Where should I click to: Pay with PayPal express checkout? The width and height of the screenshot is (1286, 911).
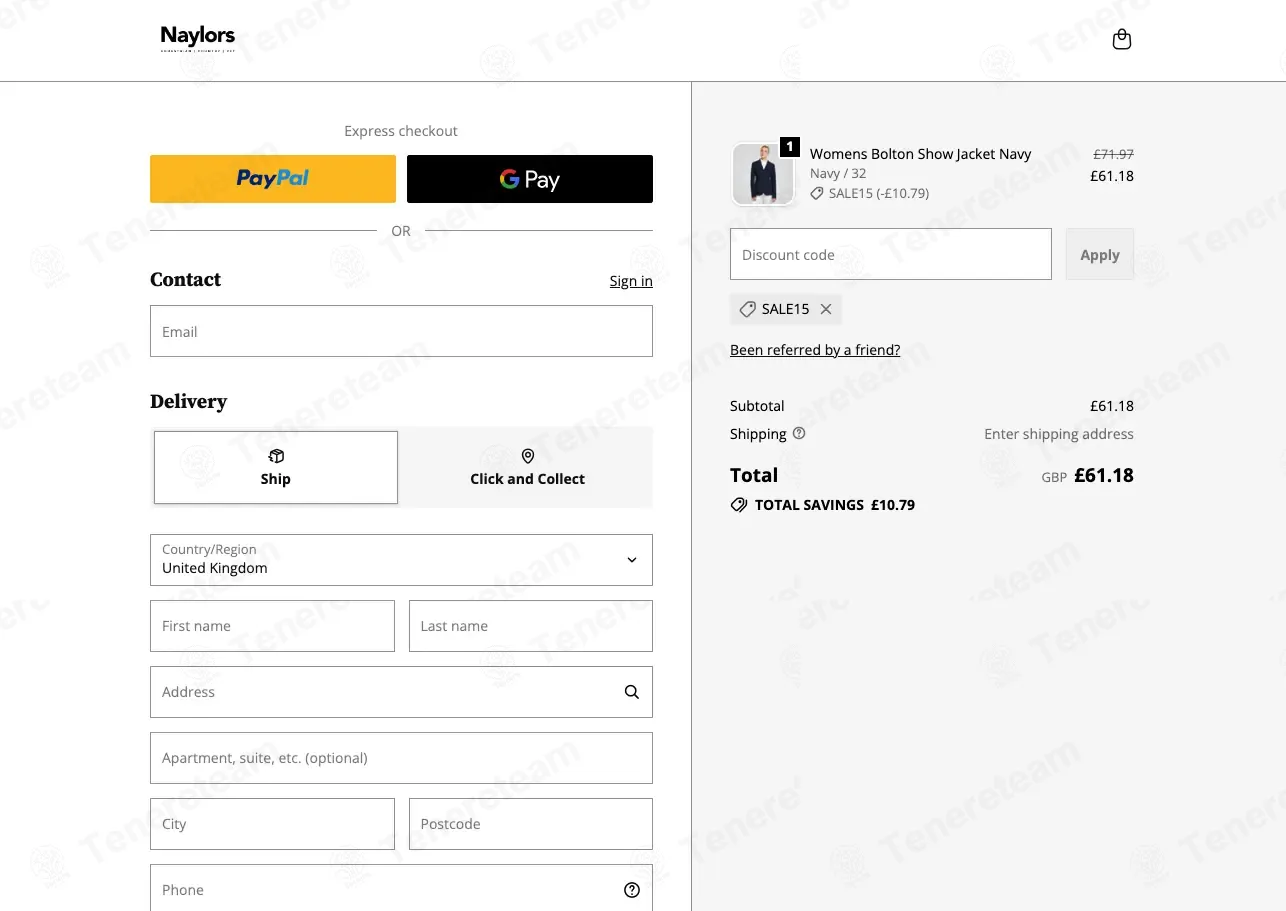pyautogui.click(x=273, y=179)
